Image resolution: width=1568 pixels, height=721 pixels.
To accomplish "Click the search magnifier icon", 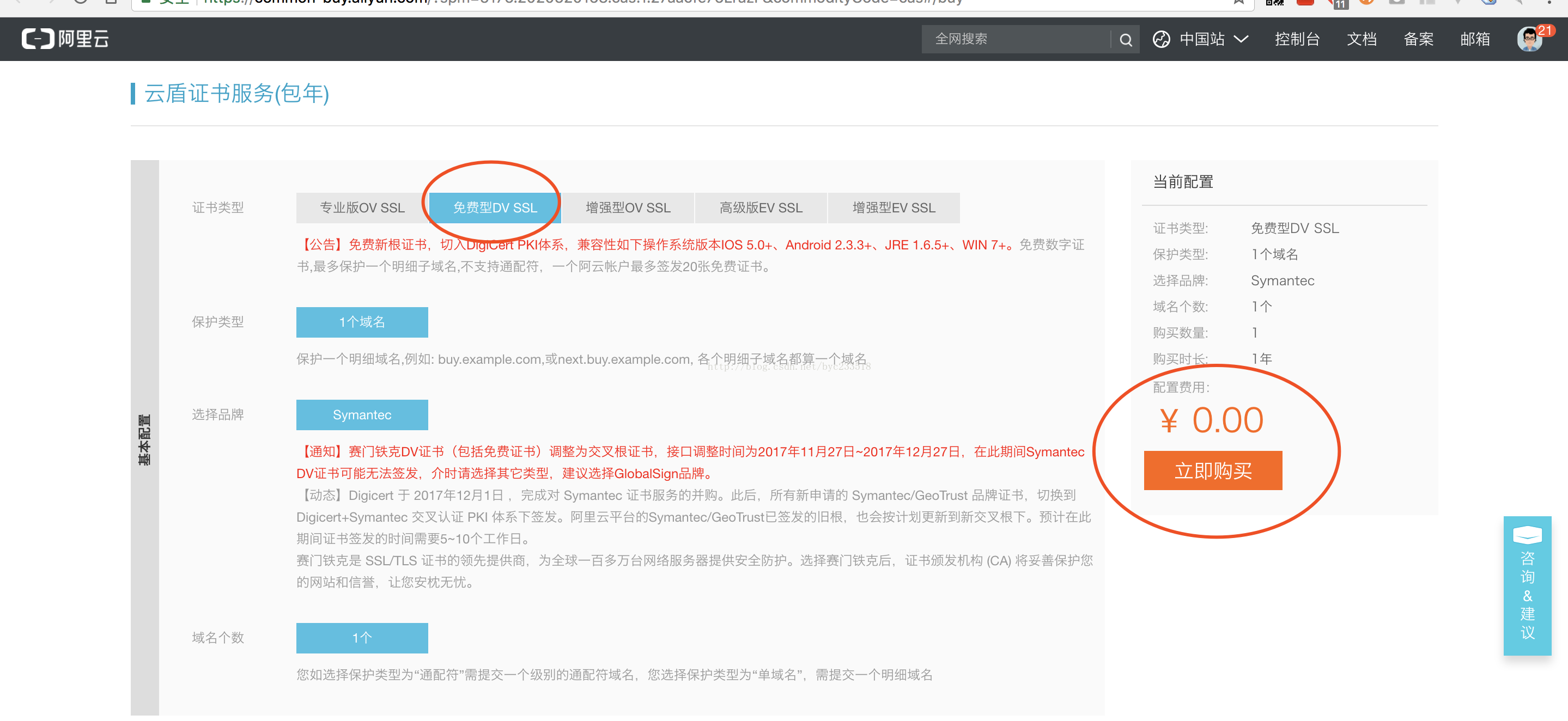I will [x=1126, y=40].
